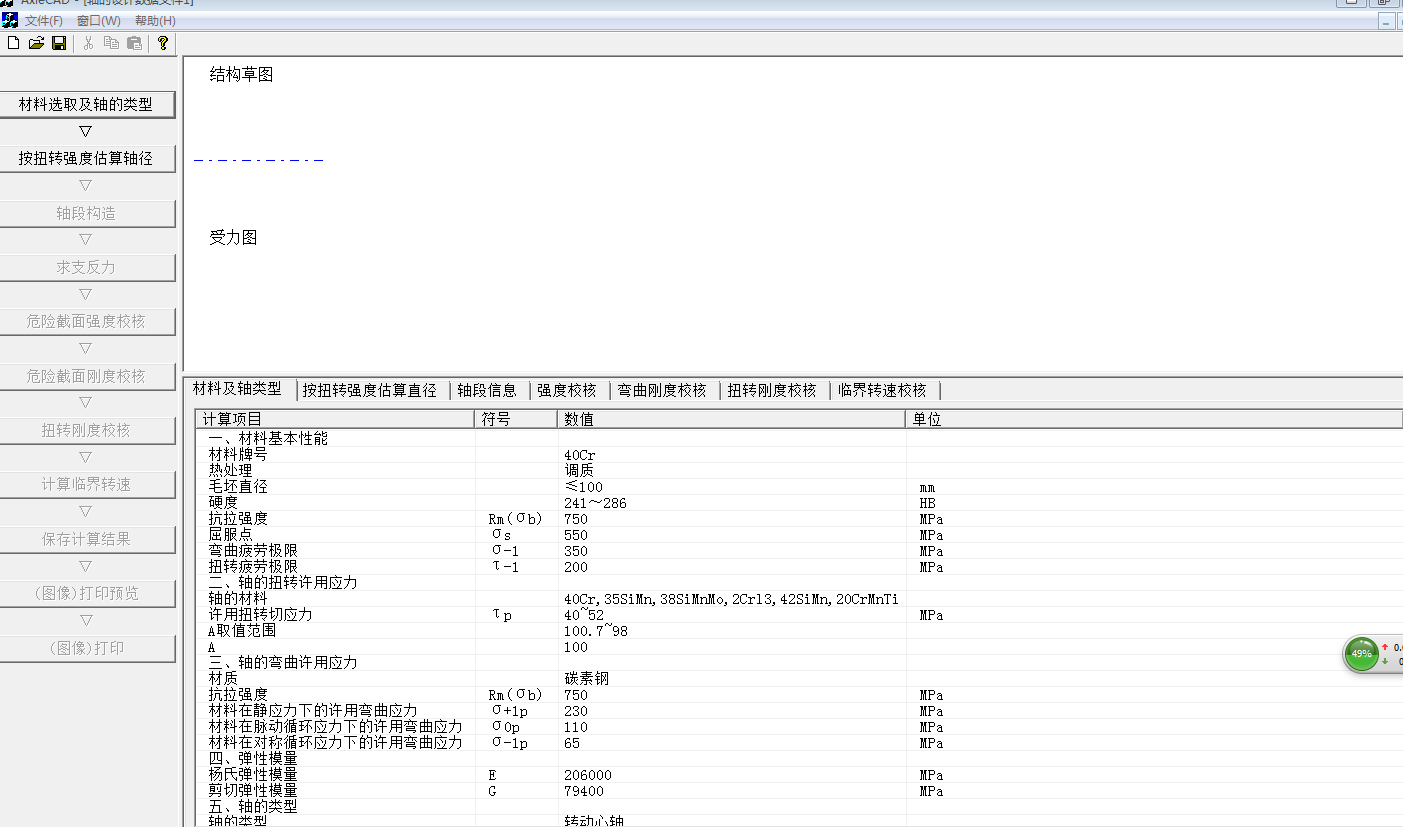Switch to the 按扭转强度估算直径 tab
This screenshot has height=827, width=1403.
coord(370,390)
